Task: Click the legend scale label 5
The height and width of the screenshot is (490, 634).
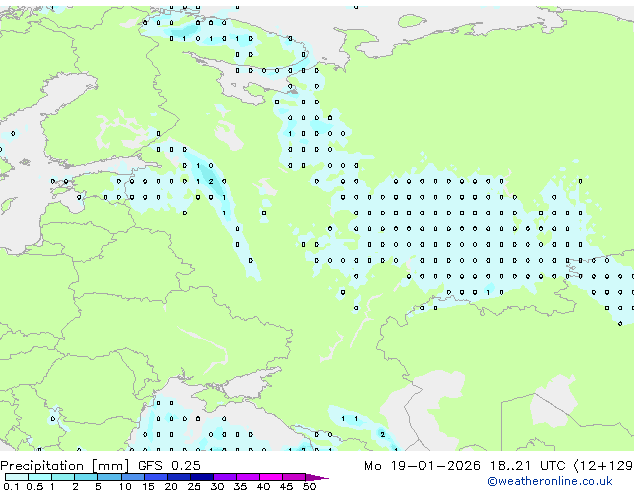Action: click(x=98, y=486)
